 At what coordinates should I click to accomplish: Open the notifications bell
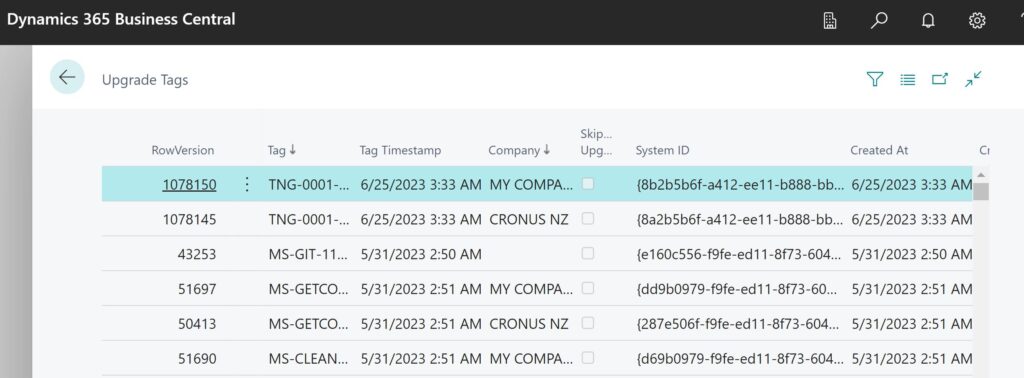[x=927, y=21]
